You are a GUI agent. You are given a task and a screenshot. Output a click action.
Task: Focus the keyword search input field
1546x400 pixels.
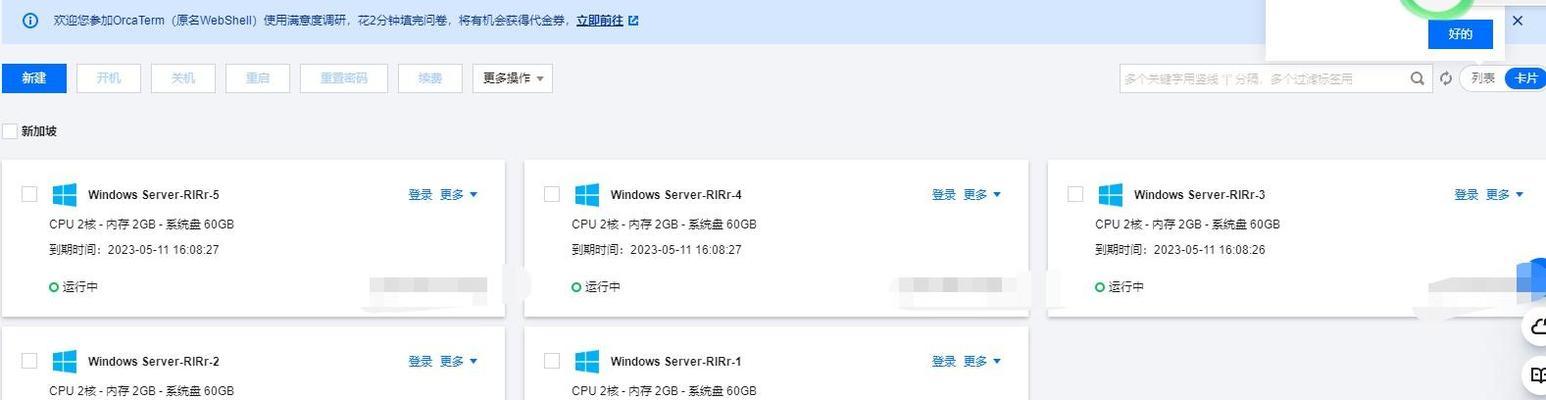click(x=1264, y=78)
